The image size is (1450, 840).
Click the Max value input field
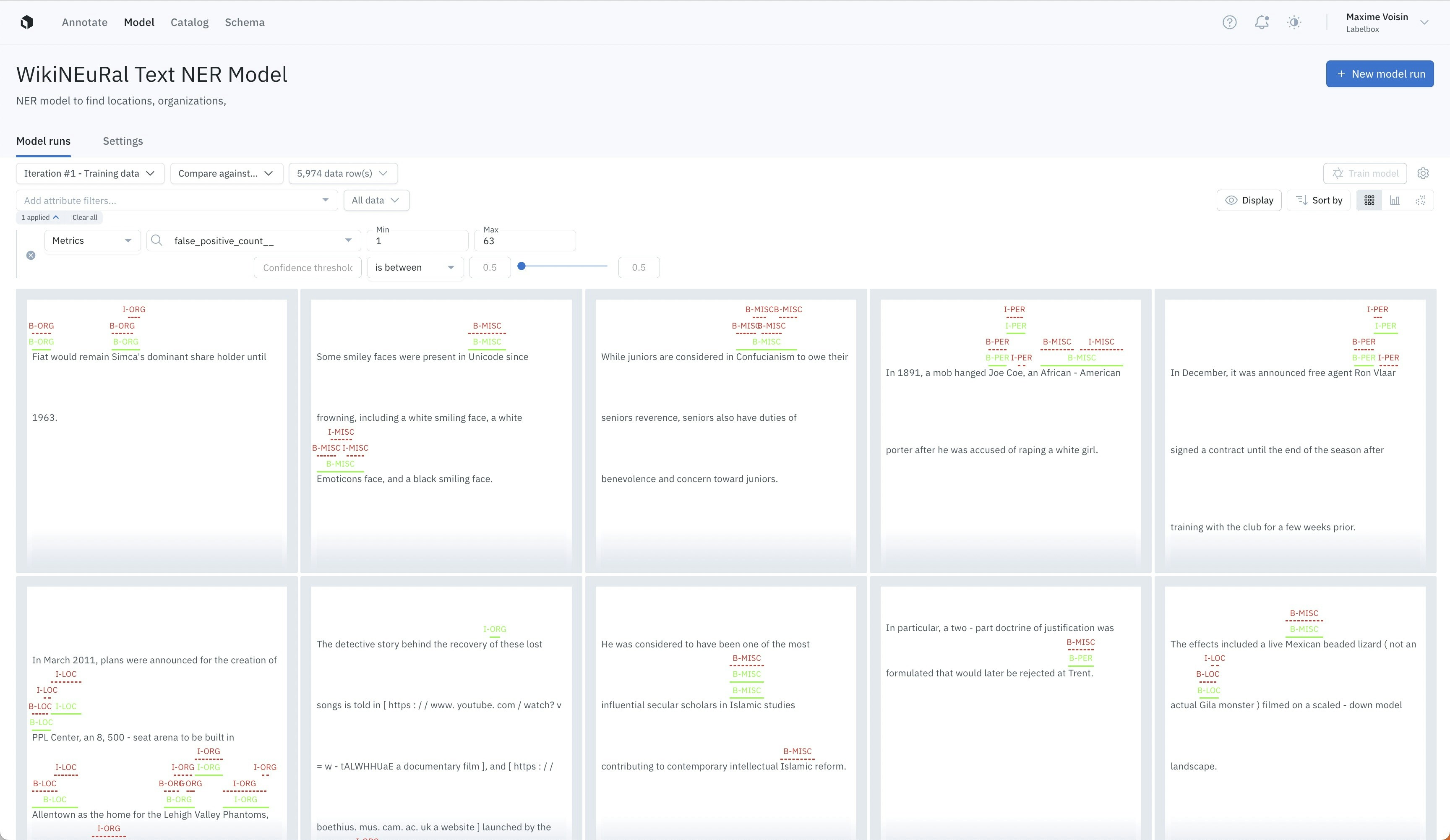tap(525, 240)
